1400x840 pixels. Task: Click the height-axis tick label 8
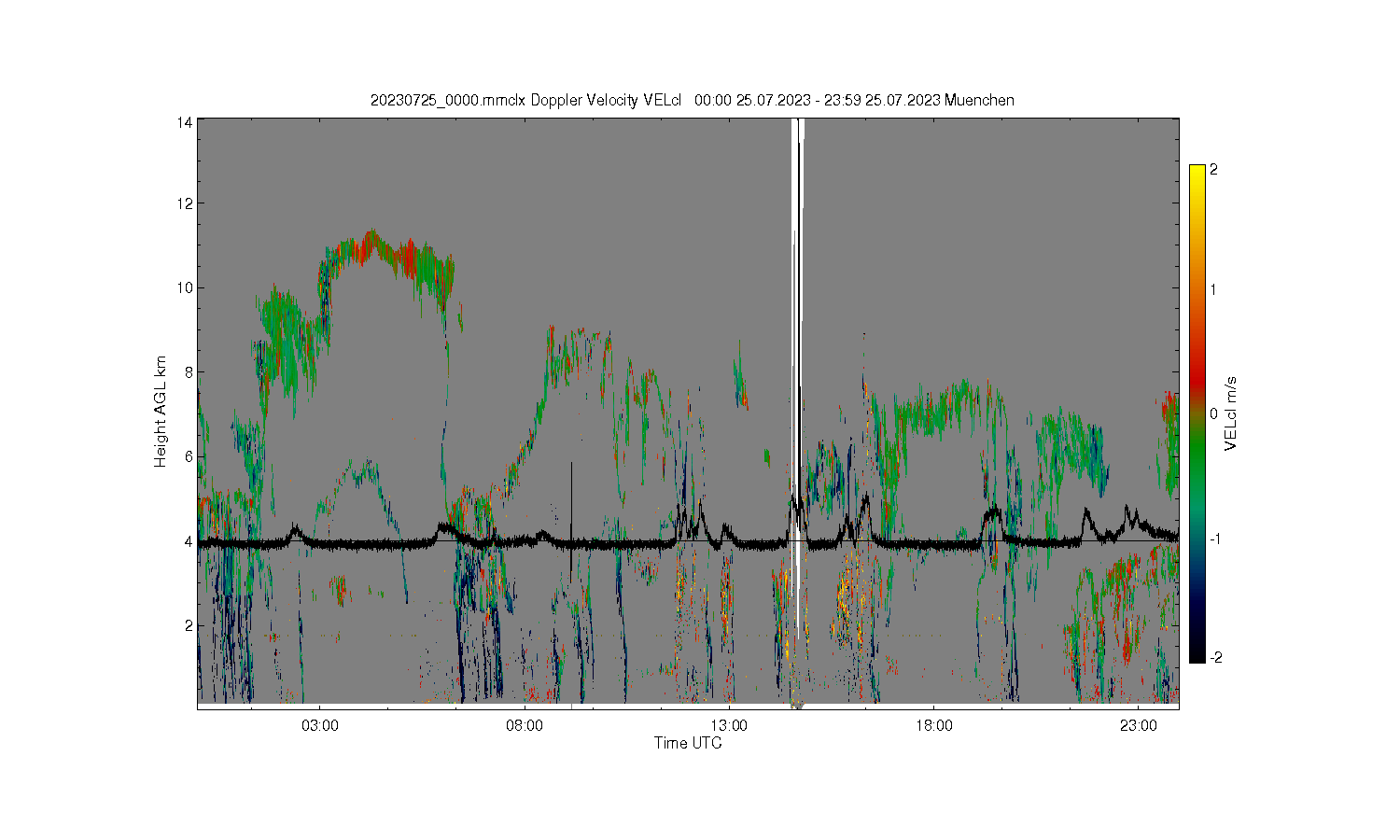point(189,371)
